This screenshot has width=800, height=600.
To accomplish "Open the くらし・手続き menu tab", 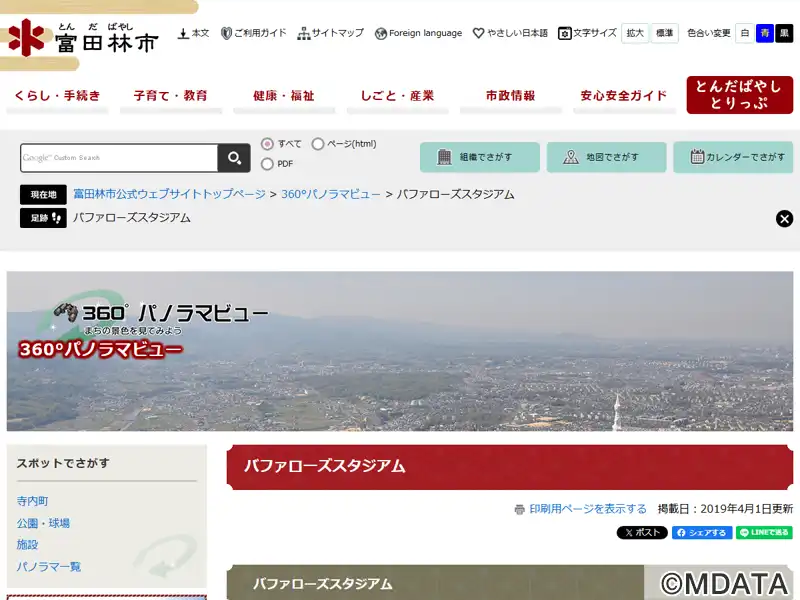I will point(60,96).
